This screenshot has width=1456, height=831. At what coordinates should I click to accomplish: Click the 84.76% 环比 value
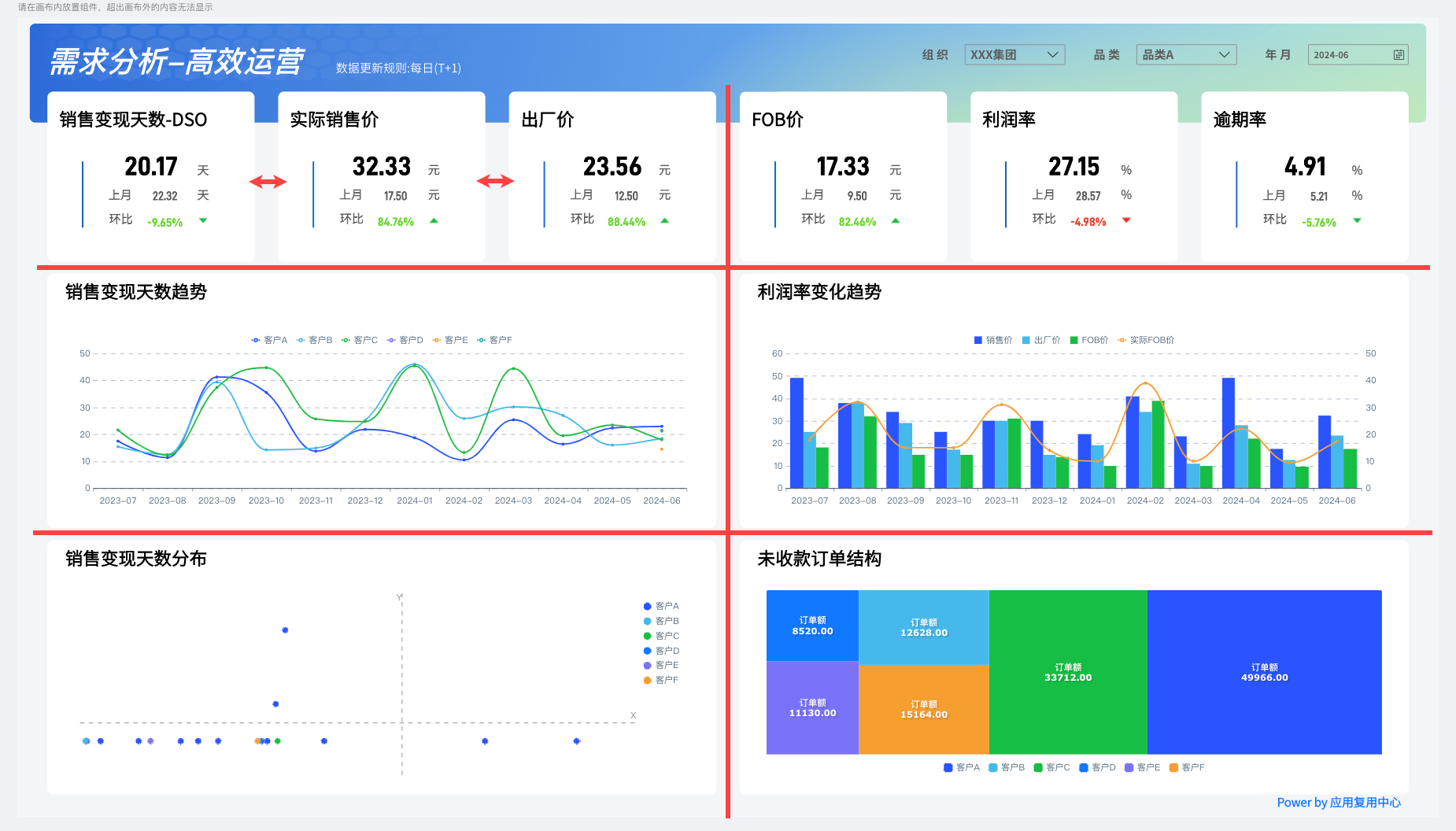tap(396, 222)
